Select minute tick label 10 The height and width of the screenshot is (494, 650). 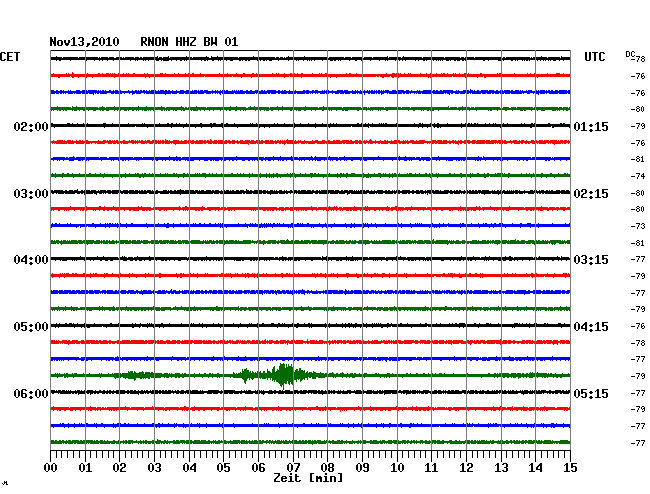pyautogui.click(x=397, y=468)
